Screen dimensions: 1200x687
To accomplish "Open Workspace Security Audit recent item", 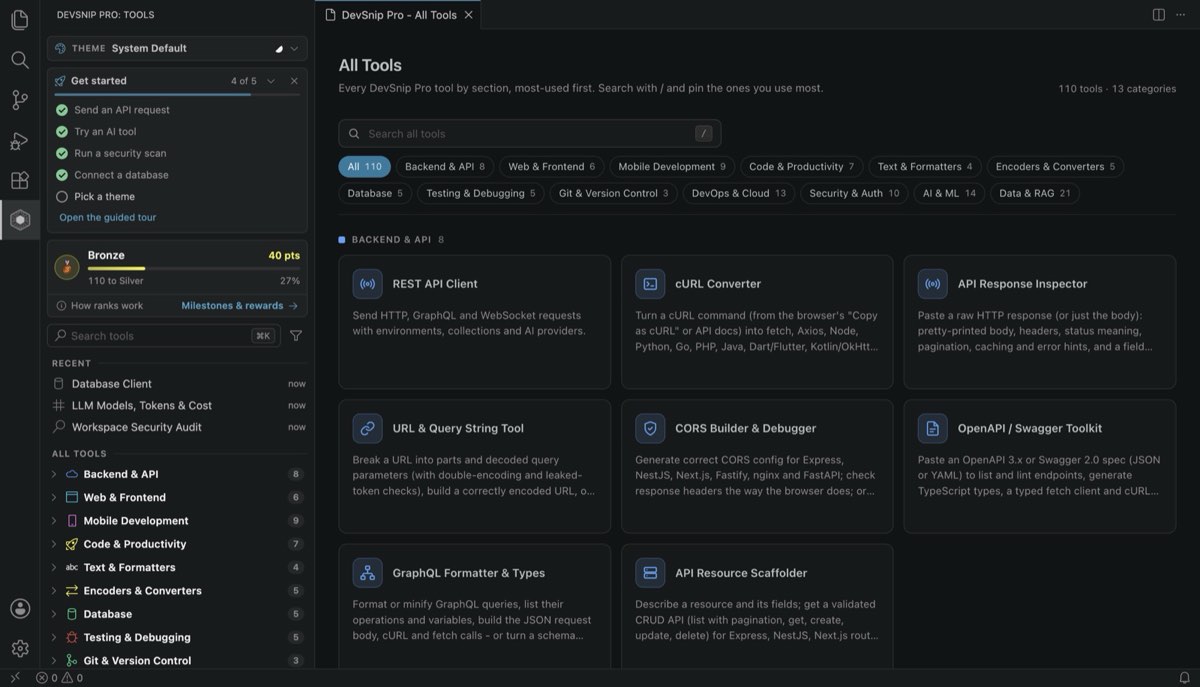I will click(x=178, y=427).
